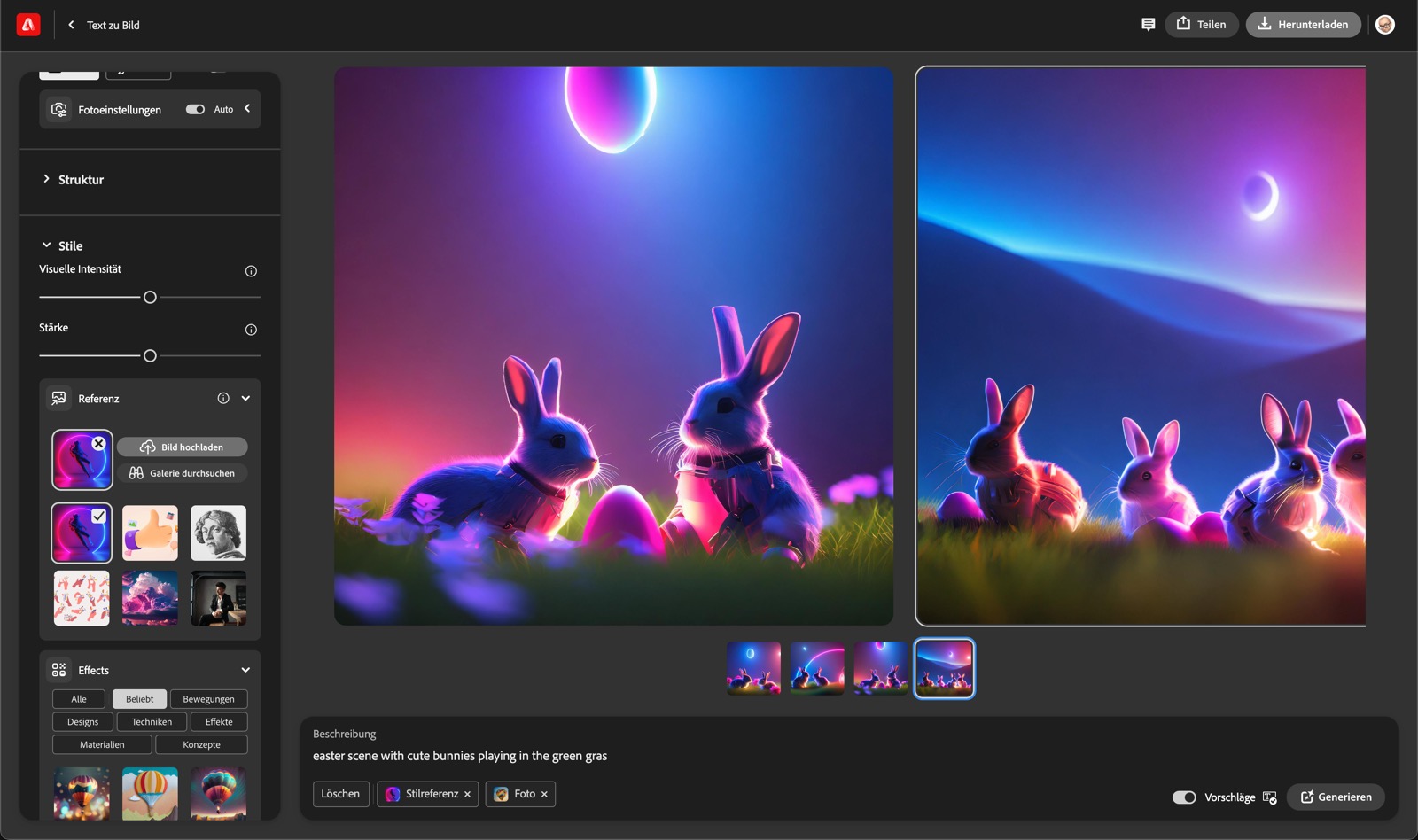Viewport: 1418px width, 840px height.
Task: Open the Adobe home logo
Action: click(28, 25)
